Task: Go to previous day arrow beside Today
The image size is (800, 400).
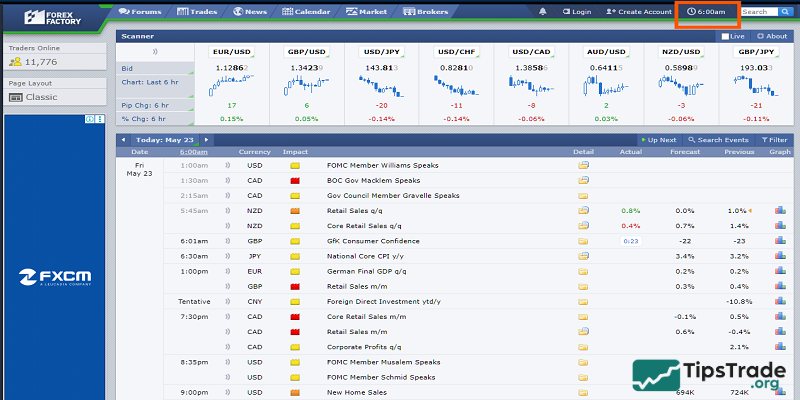Action: click(123, 140)
